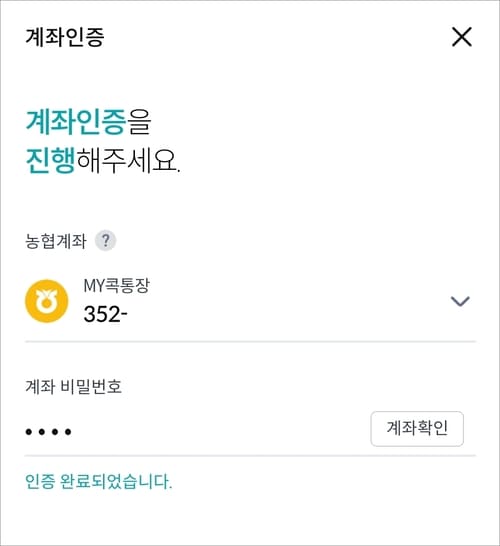The height and width of the screenshot is (546, 500).
Task: Click the teal 계좌인증 heading text
Action: point(76,122)
